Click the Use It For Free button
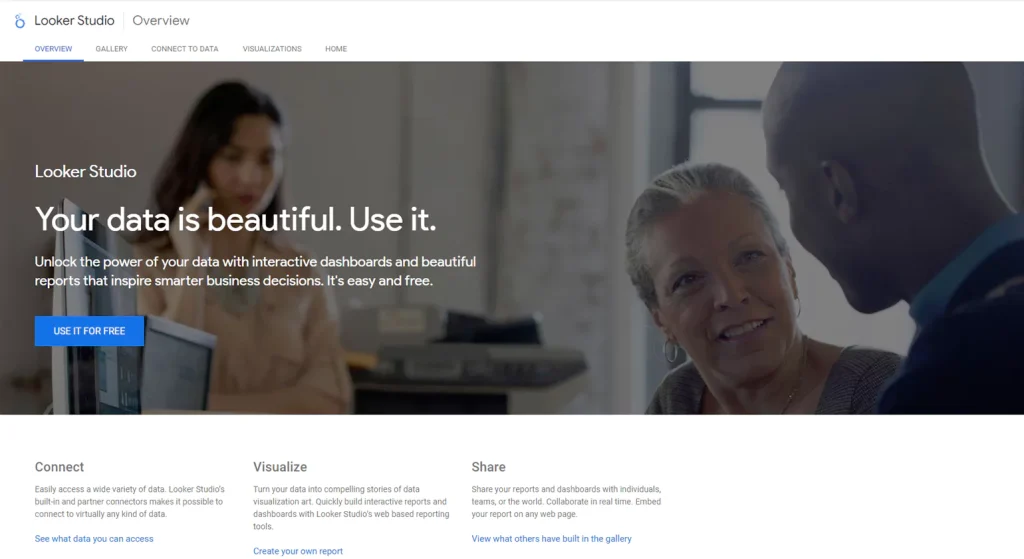This screenshot has width=1024, height=559. click(89, 331)
